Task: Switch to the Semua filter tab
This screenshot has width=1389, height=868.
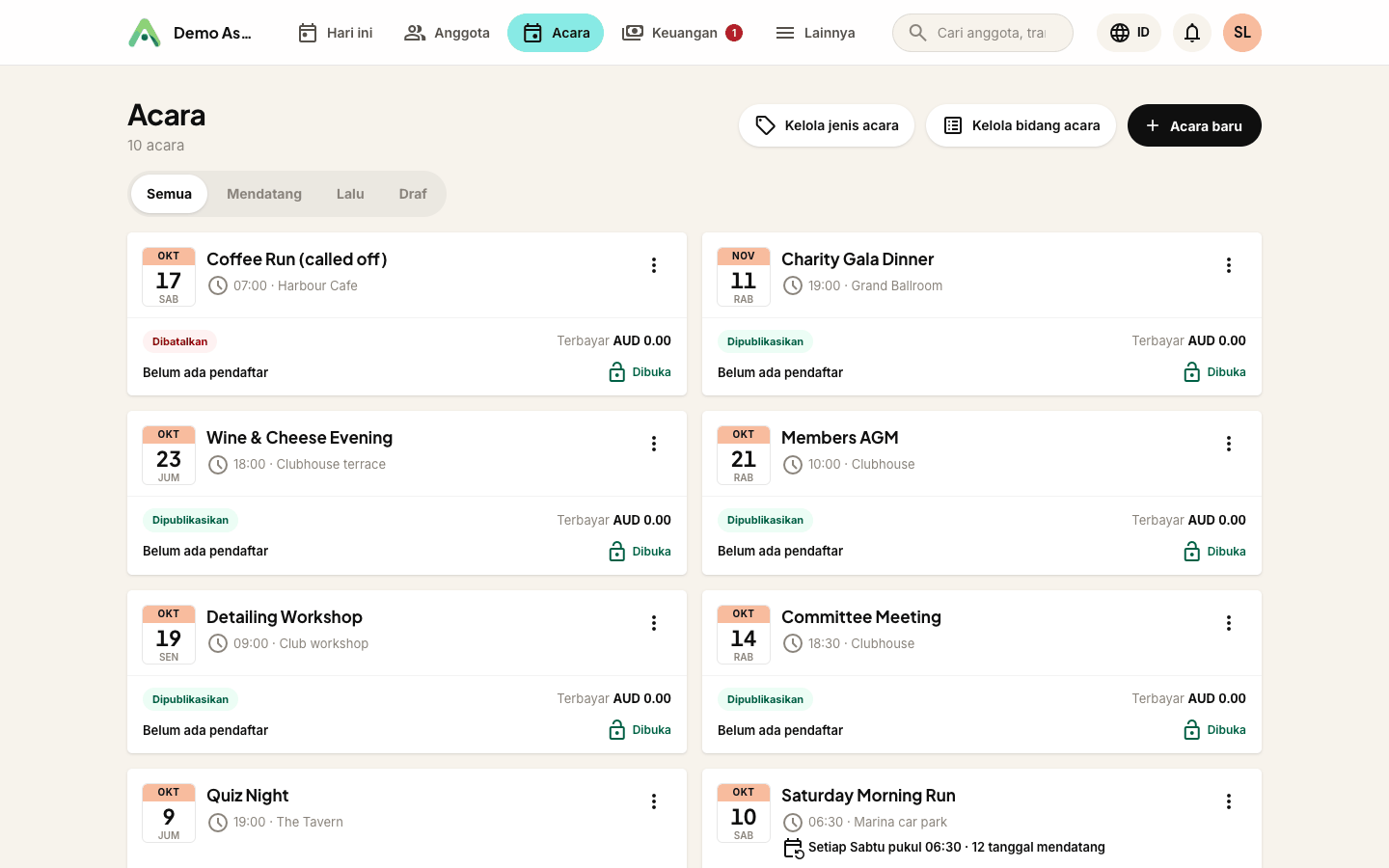Action: (169, 194)
